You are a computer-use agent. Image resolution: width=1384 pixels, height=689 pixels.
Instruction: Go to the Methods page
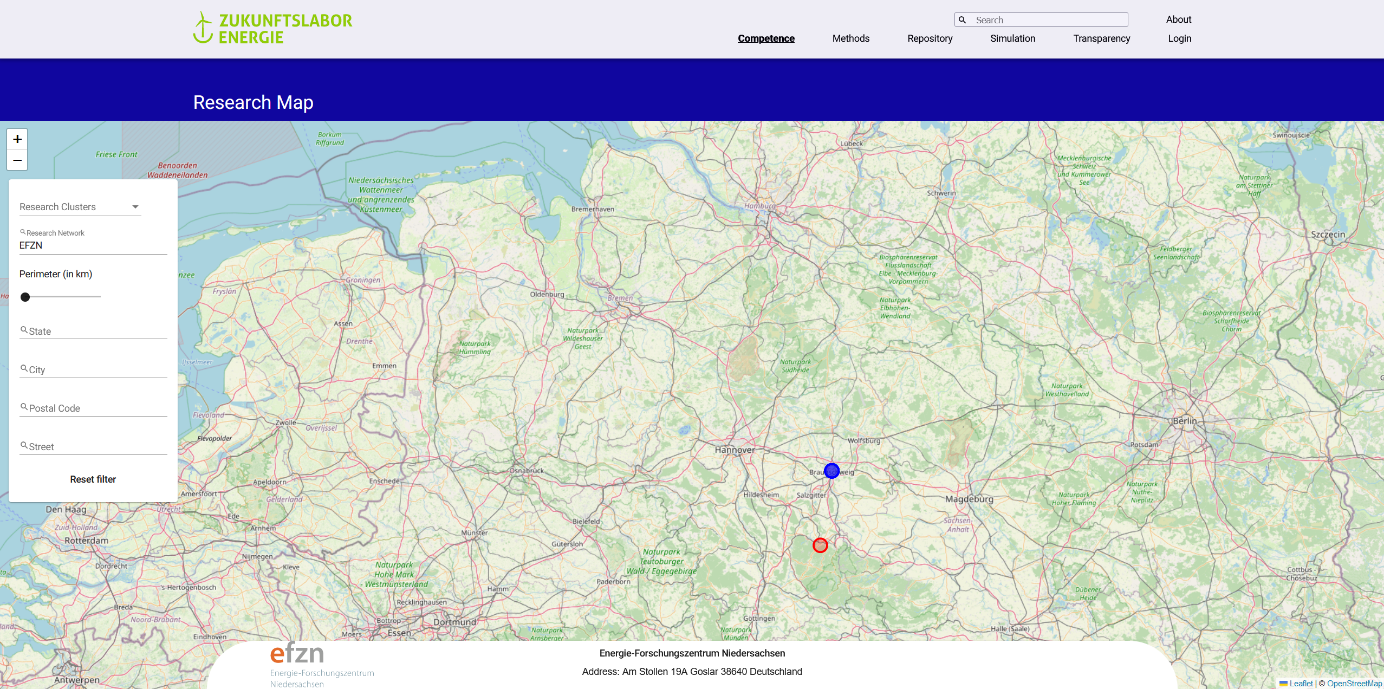(x=851, y=39)
